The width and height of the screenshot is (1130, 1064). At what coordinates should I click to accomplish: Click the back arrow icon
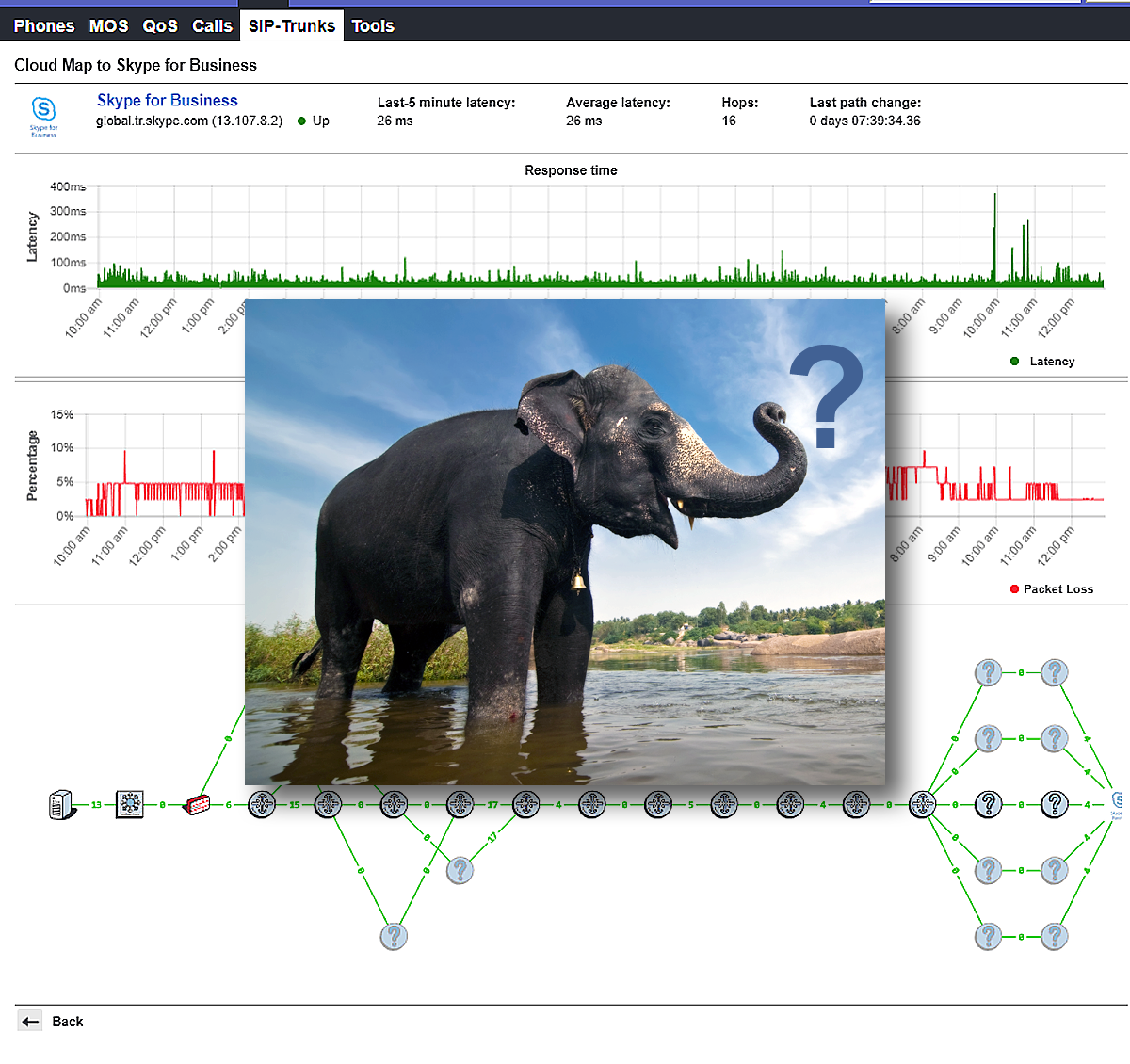pos(30,1022)
